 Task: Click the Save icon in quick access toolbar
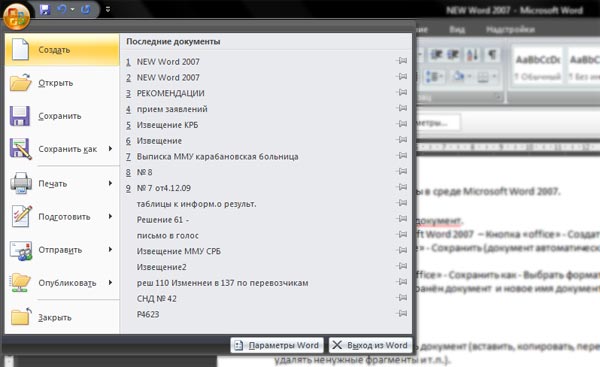coord(45,10)
